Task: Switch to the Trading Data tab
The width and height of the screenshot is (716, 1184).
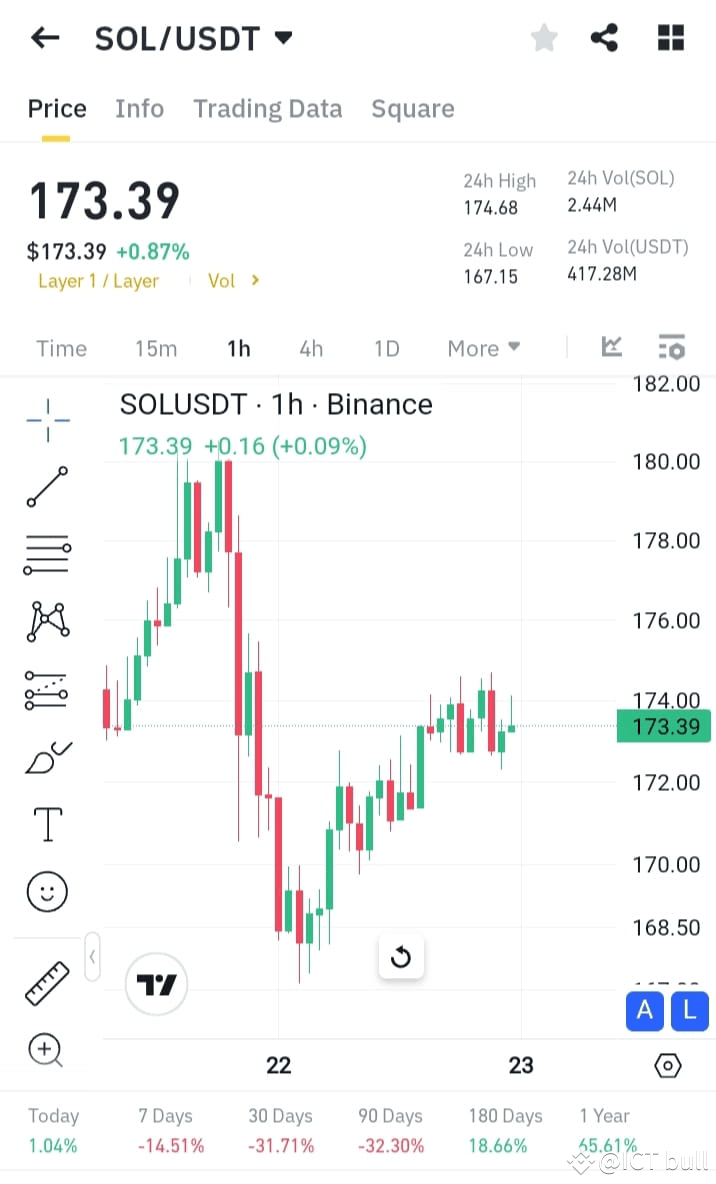Action: tap(268, 108)
